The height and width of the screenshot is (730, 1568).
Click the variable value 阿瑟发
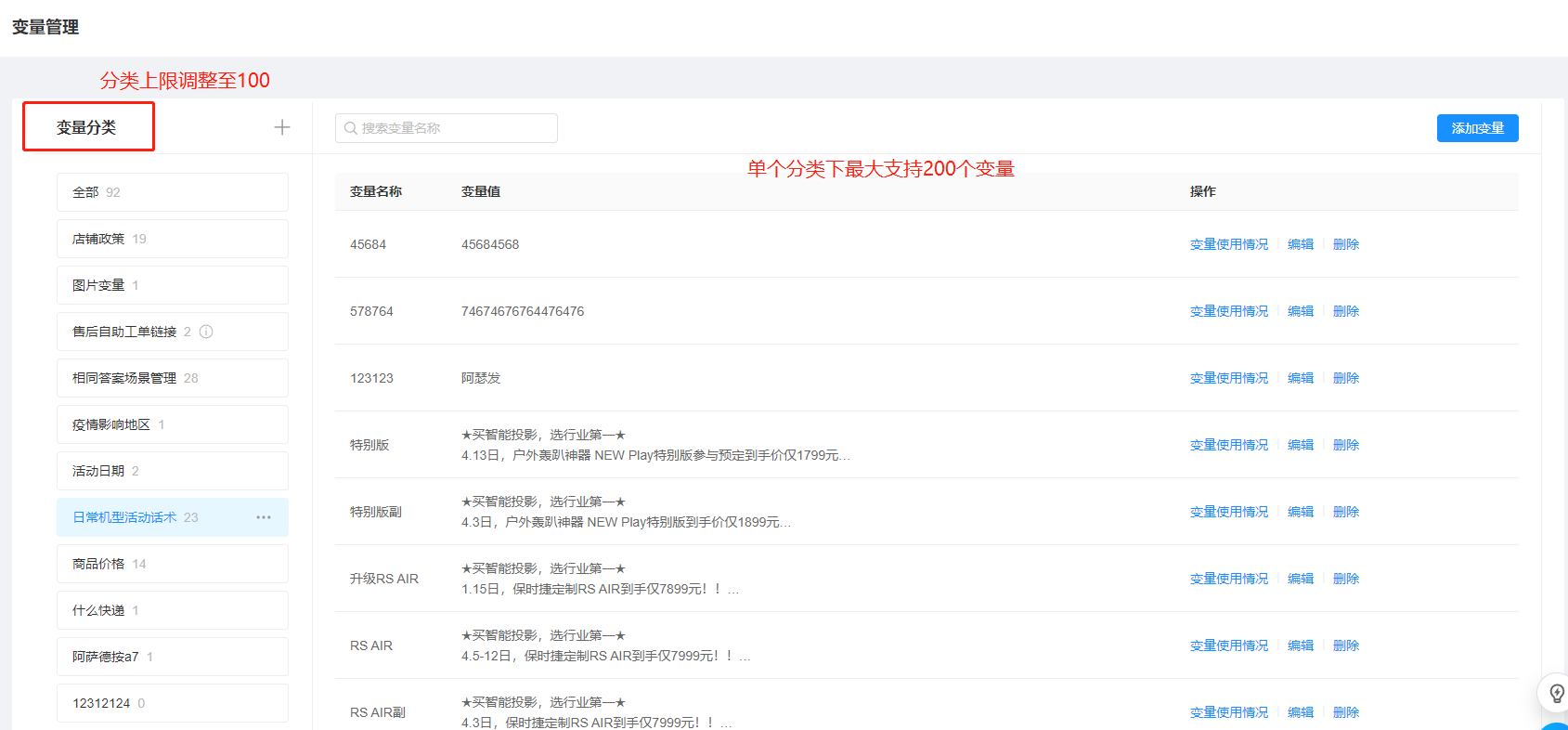pos(481,378)
